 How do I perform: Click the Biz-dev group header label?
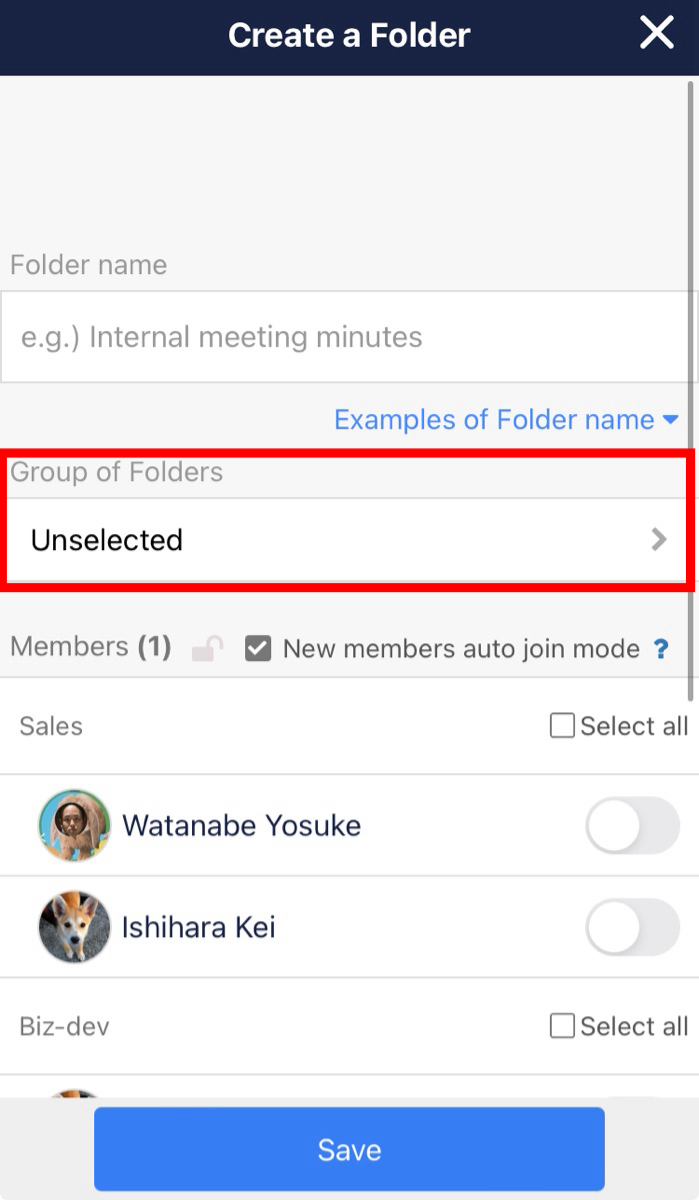click(x=64, y=1026)
